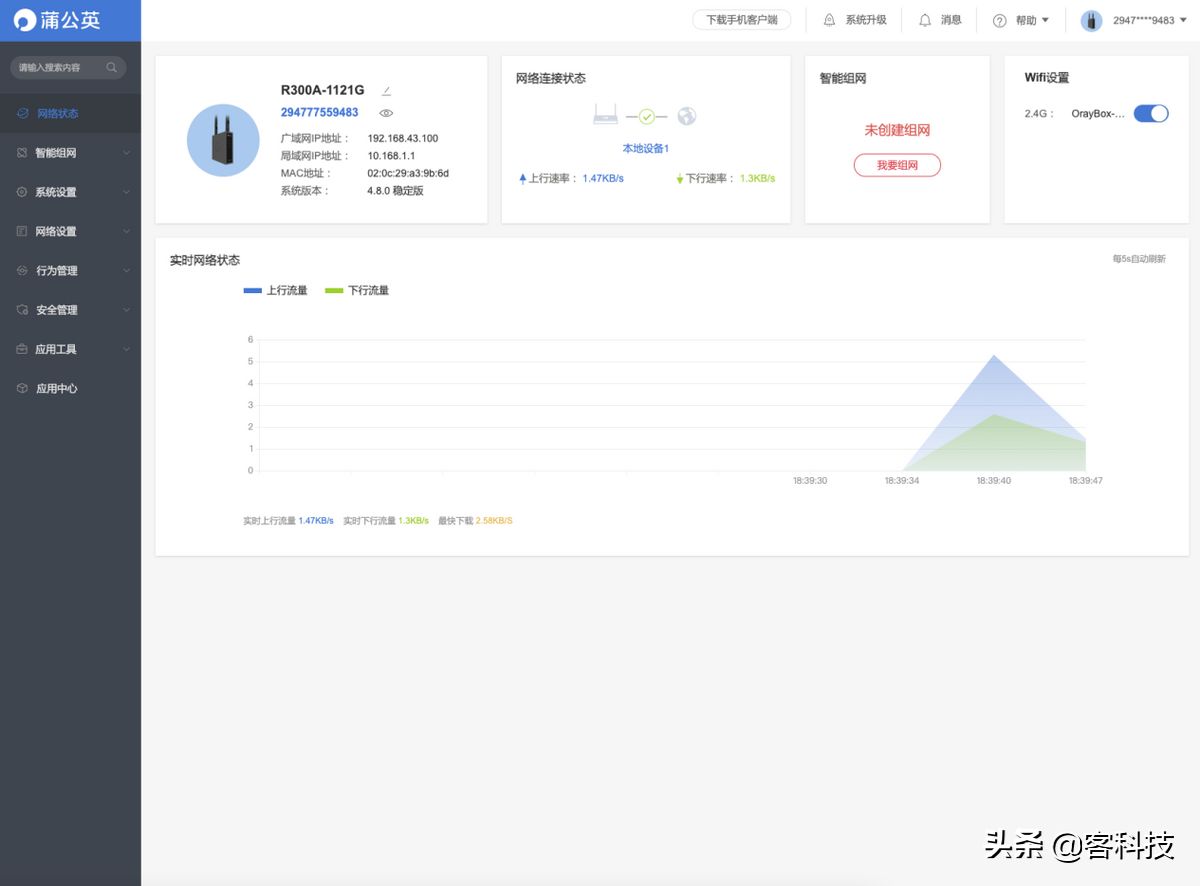The width and height of the screenshot is (1200, 886).
Task: Expand the 行为管理 sidebar chevron
Action: [126, 271]
